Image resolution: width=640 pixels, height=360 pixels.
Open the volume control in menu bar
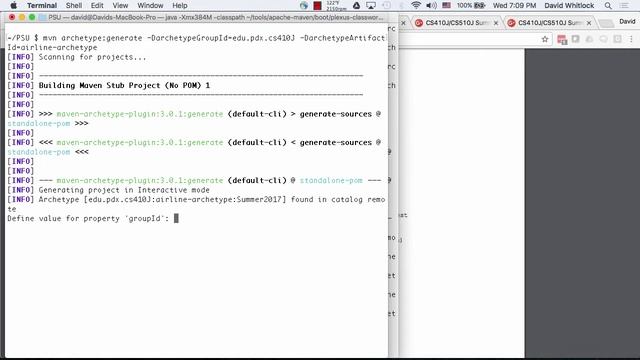pyautogui.click(x=431, y=5)
